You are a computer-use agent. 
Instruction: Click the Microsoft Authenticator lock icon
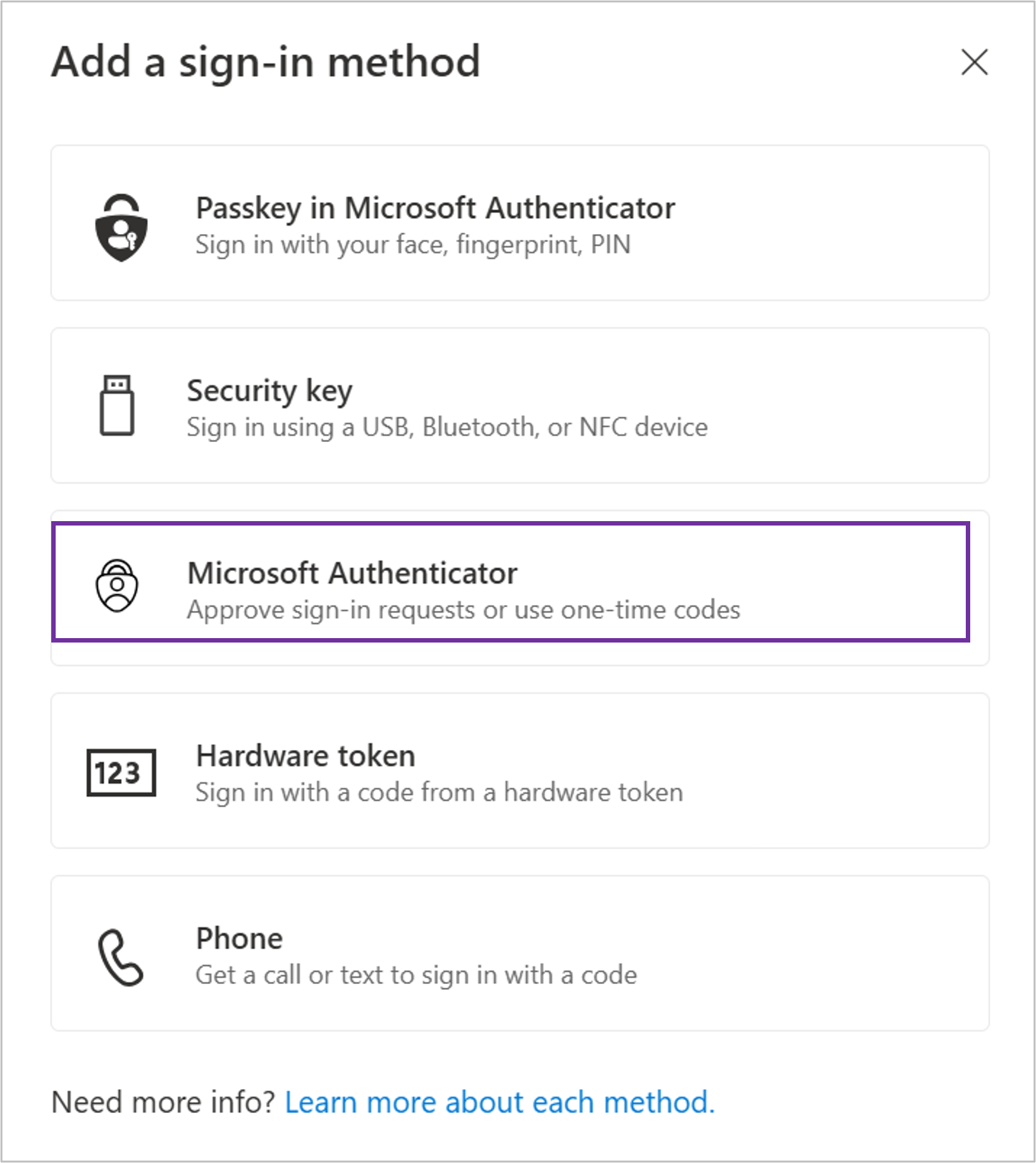tap(117, 586)
